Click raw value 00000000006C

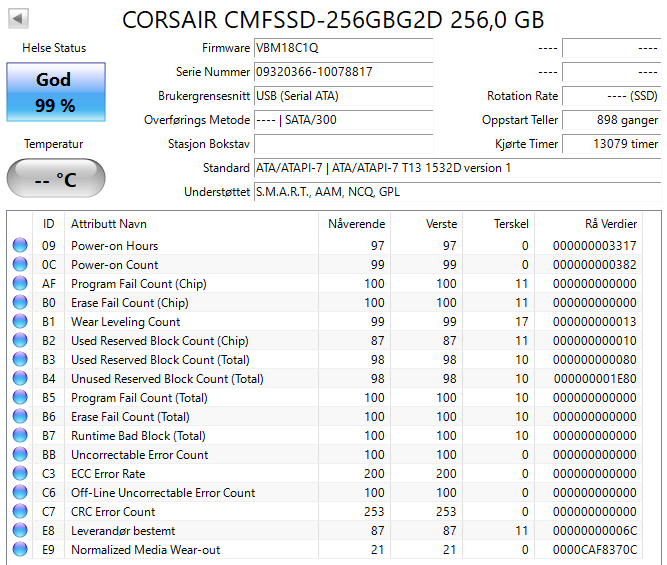pyautogui.click(x=595, y=531)
